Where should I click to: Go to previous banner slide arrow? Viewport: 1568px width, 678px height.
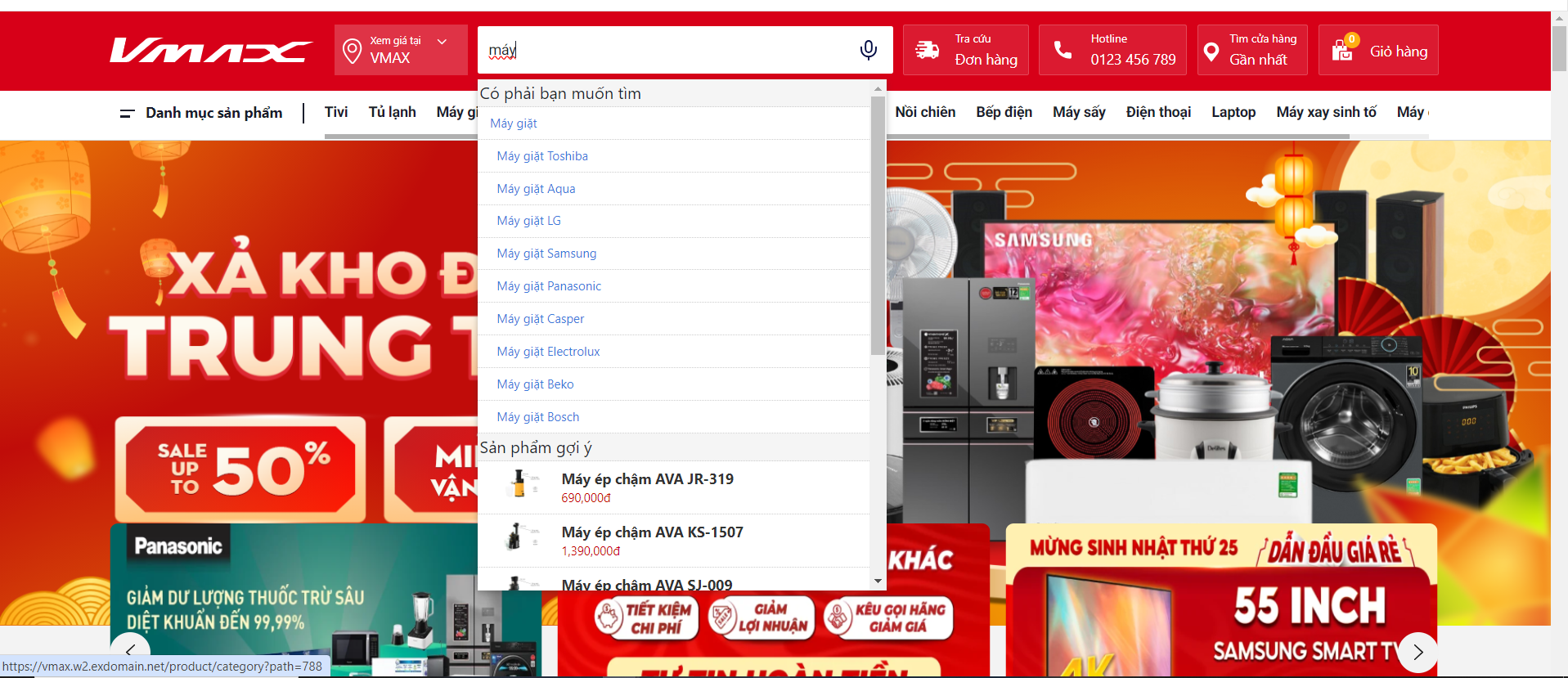coord(130,652)
